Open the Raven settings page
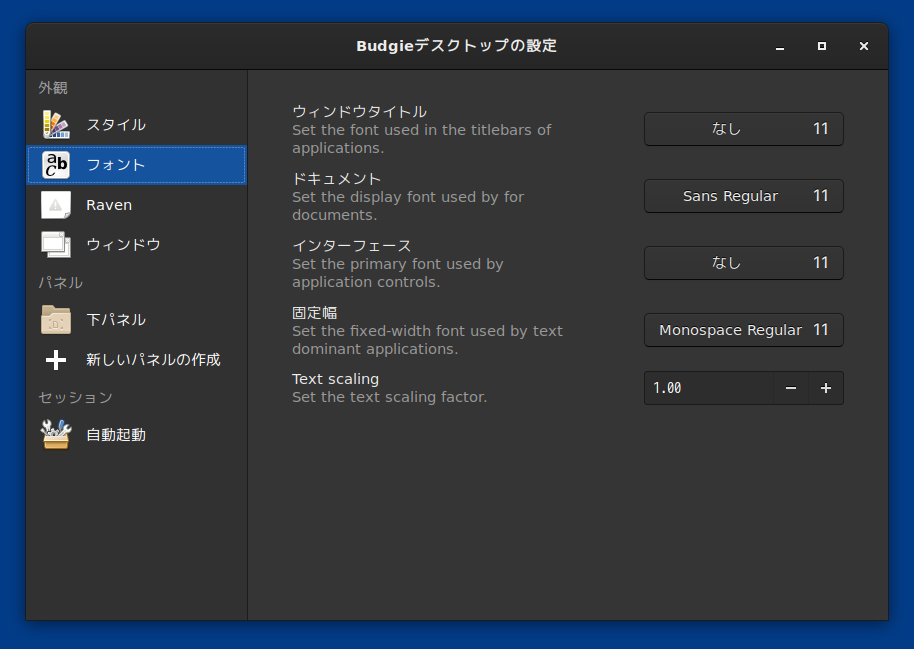This screenshot has width=914, height=649. point(136,205)
